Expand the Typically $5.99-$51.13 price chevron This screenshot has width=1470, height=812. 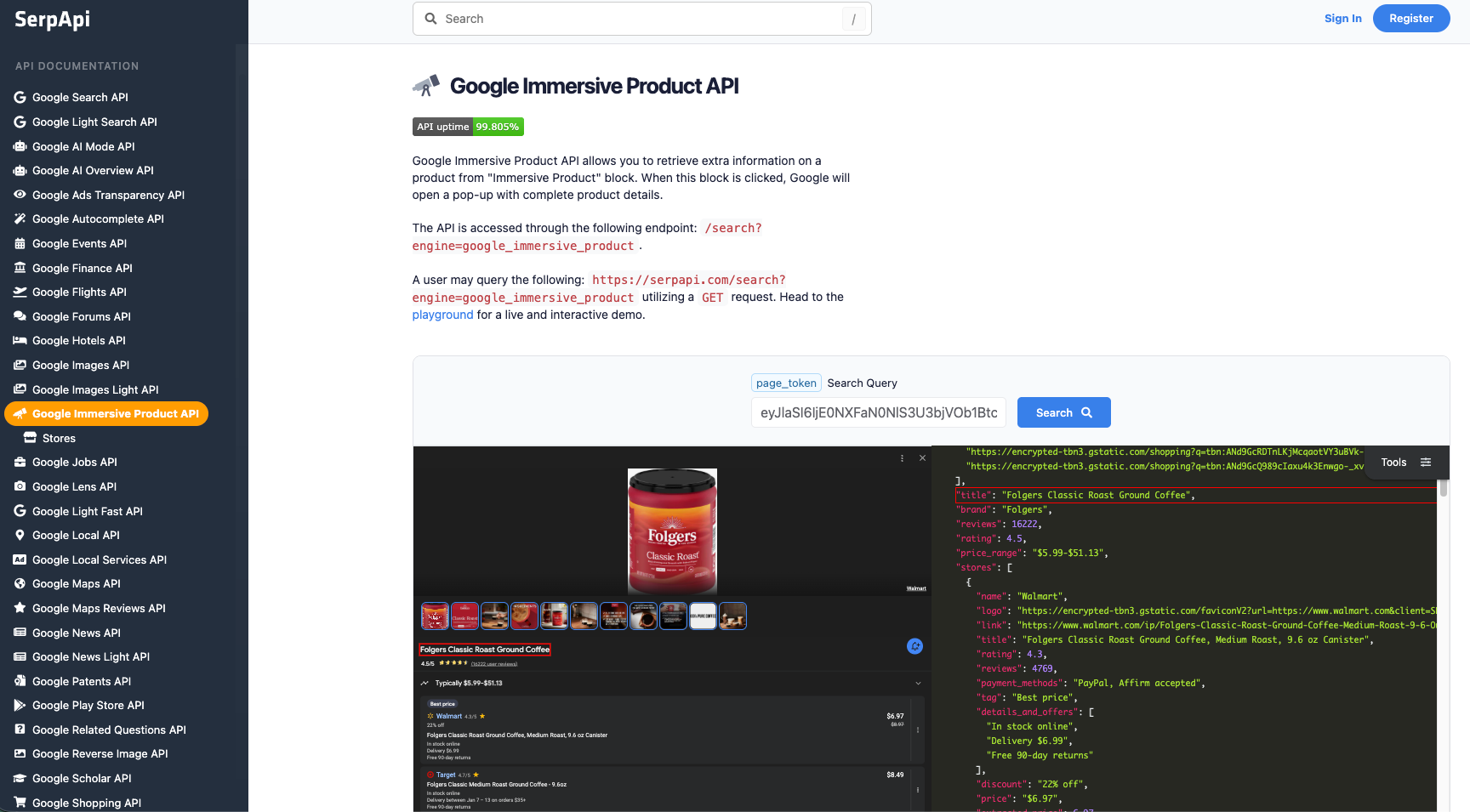[x=918, y=683]
